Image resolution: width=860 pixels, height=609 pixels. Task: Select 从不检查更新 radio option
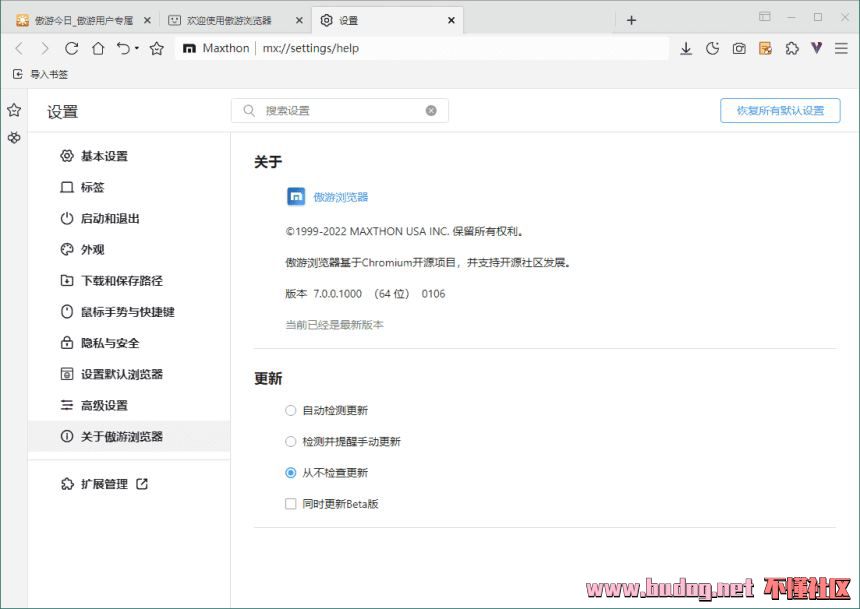click(x=291, y=473)
